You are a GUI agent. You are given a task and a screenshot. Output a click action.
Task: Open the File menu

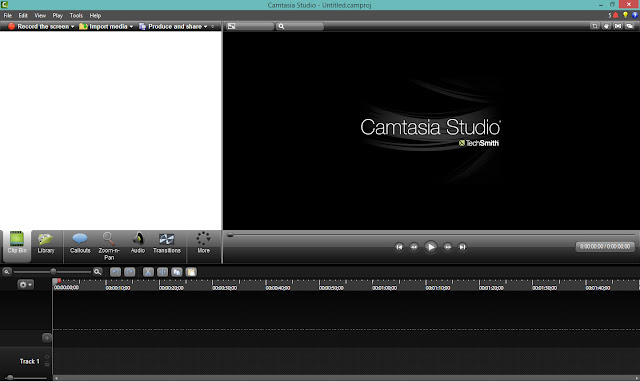[x=8, y=16]
